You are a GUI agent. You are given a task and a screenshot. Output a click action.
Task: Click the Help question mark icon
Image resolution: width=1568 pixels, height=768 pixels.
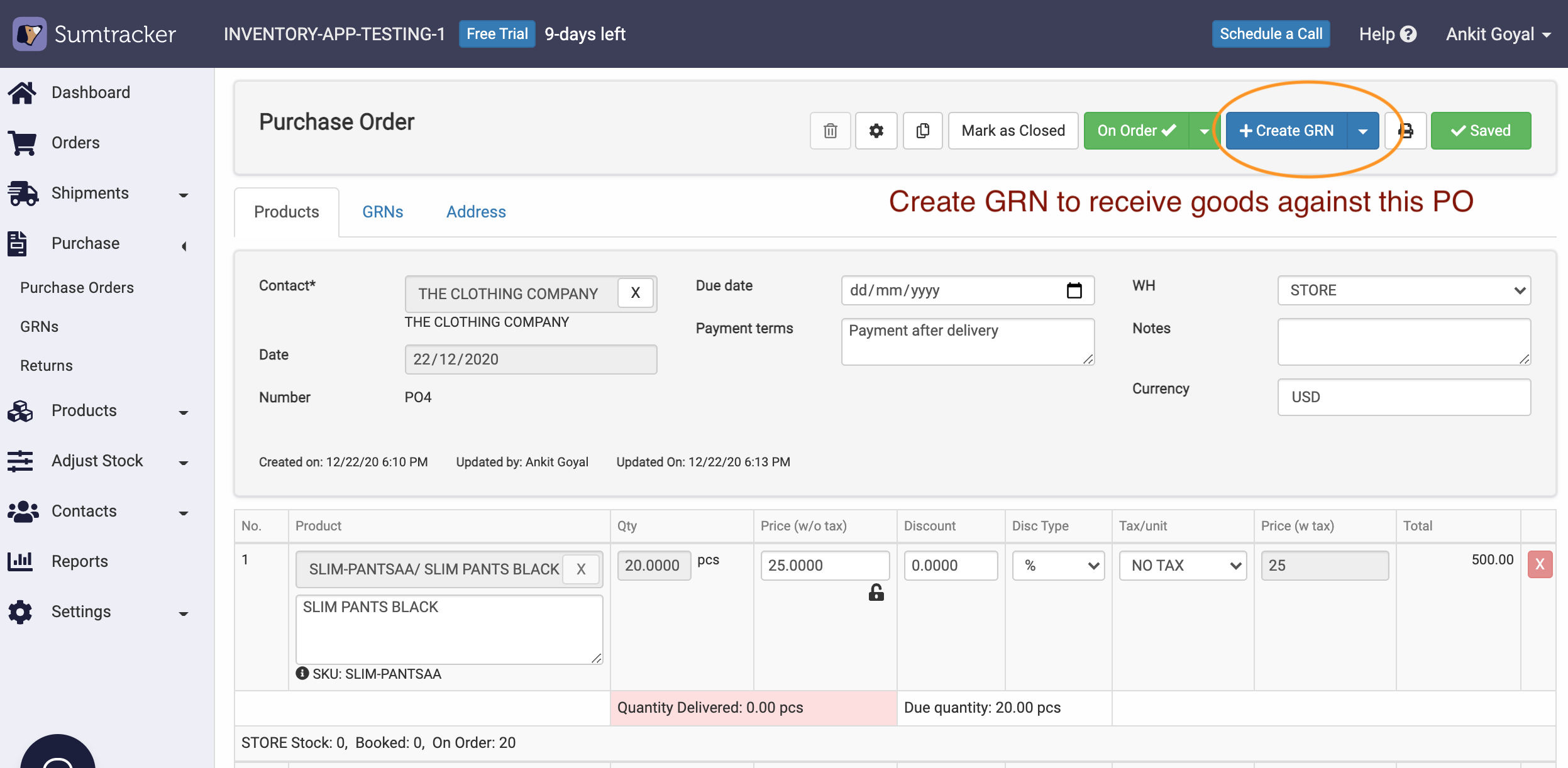(x=1409, y=34)
